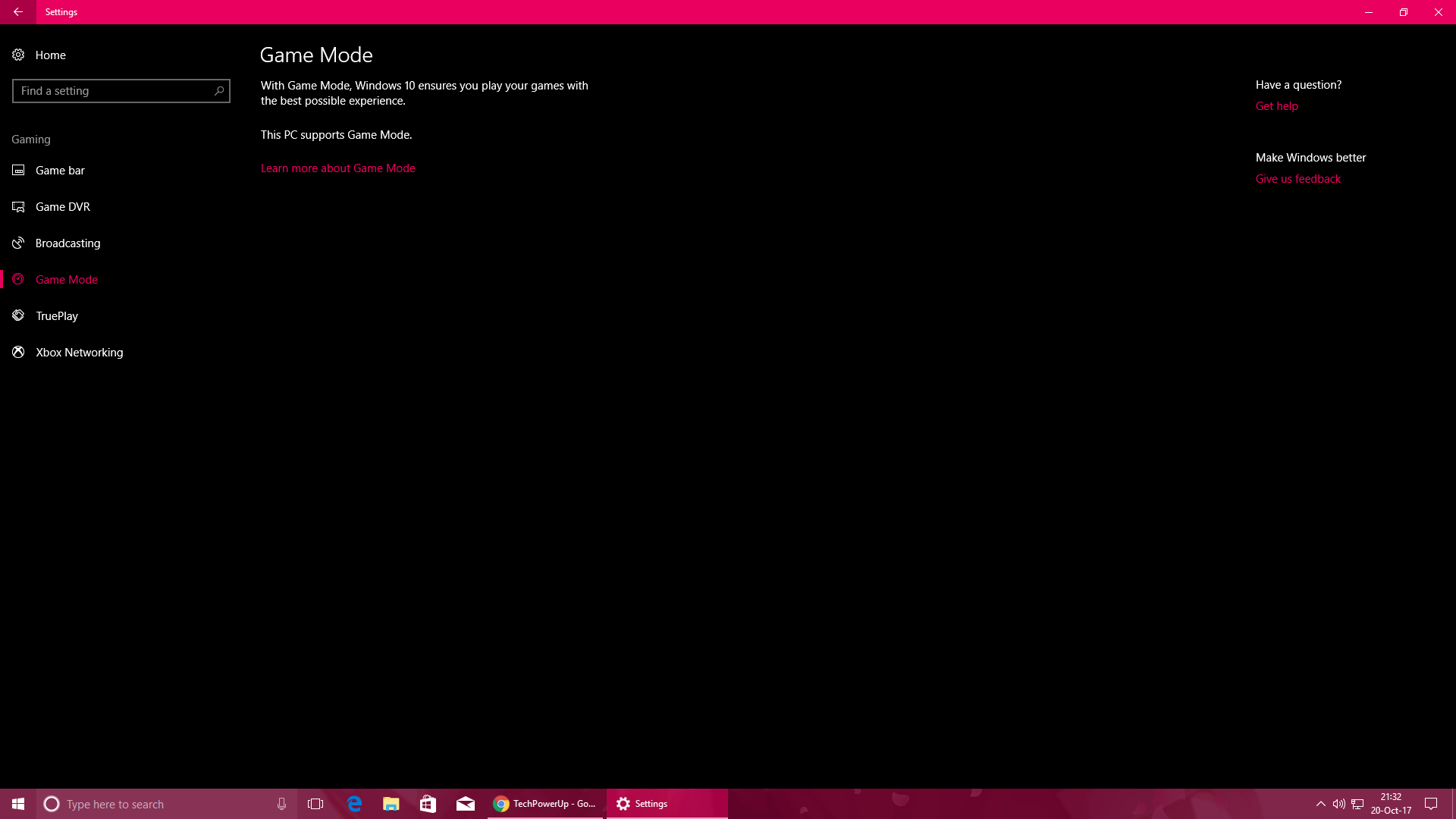Click the 'This PC supports Game Mode.' text

point(336,135)
